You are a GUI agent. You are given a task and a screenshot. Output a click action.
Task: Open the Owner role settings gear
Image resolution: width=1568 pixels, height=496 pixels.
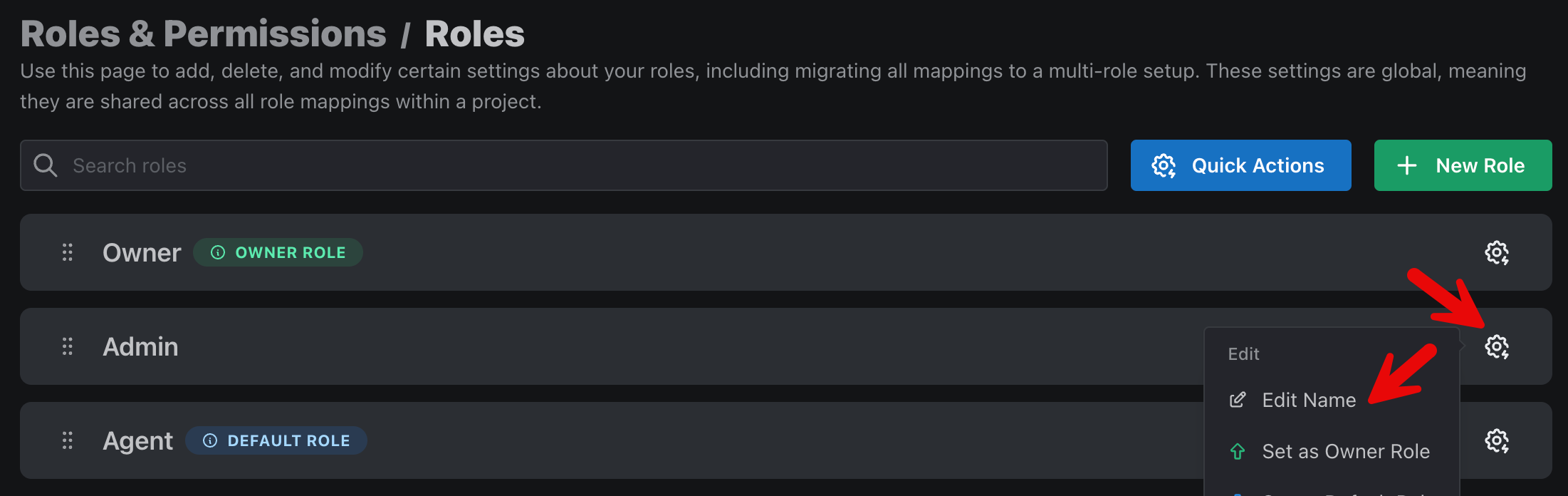click(1496, 252)
